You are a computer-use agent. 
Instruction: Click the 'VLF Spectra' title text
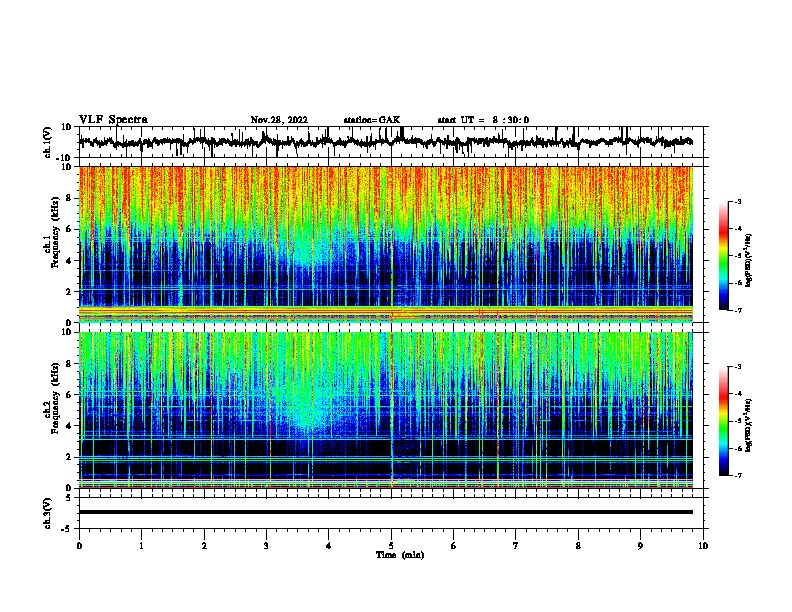113,120
